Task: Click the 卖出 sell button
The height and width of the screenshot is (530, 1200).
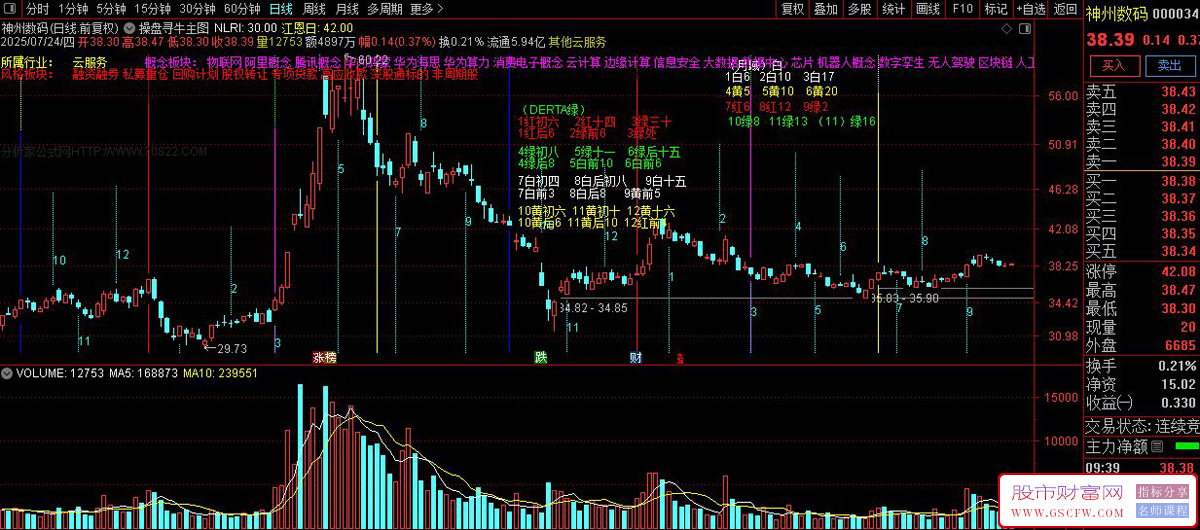Action: pos(1169,65)
